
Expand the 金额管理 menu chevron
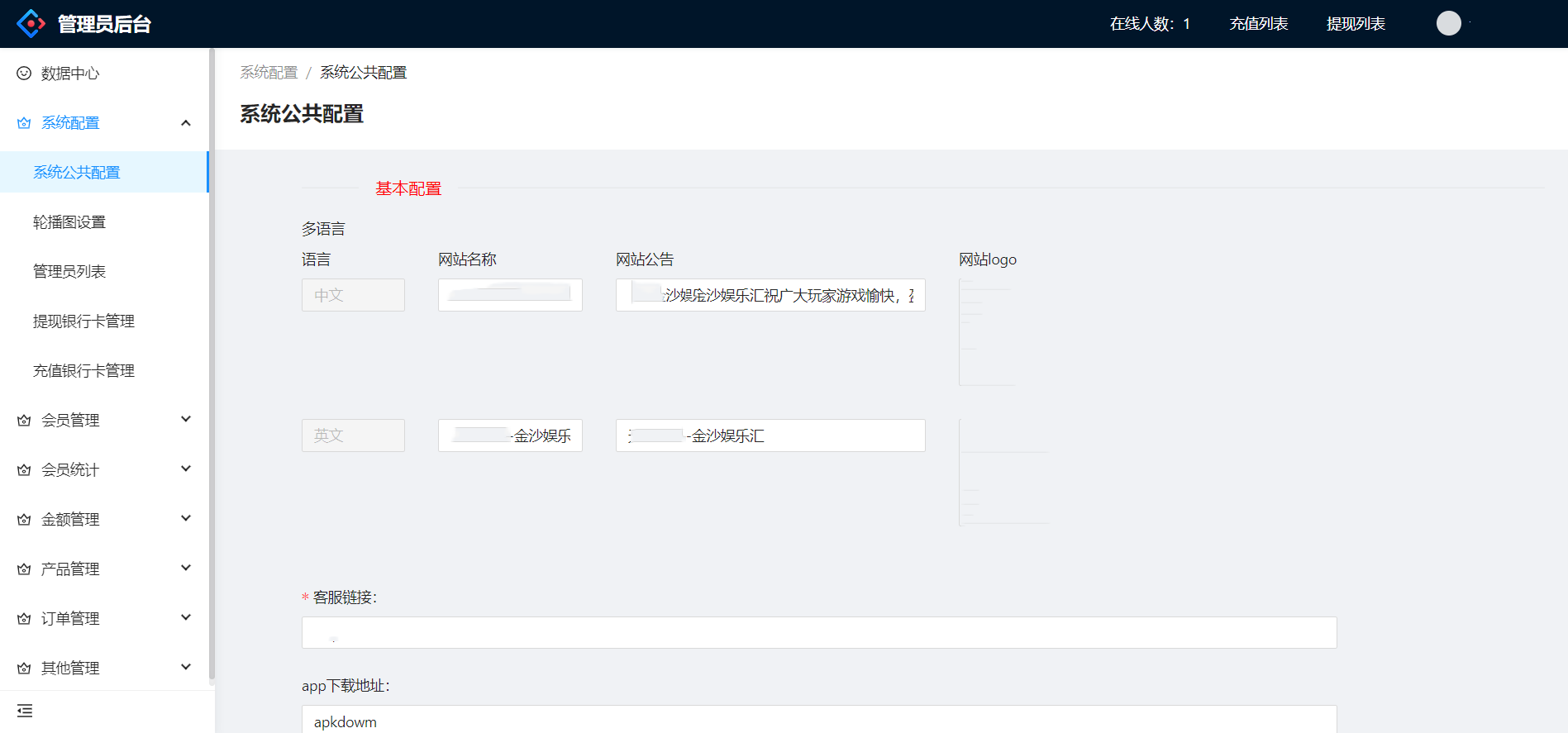click(186, 518)
